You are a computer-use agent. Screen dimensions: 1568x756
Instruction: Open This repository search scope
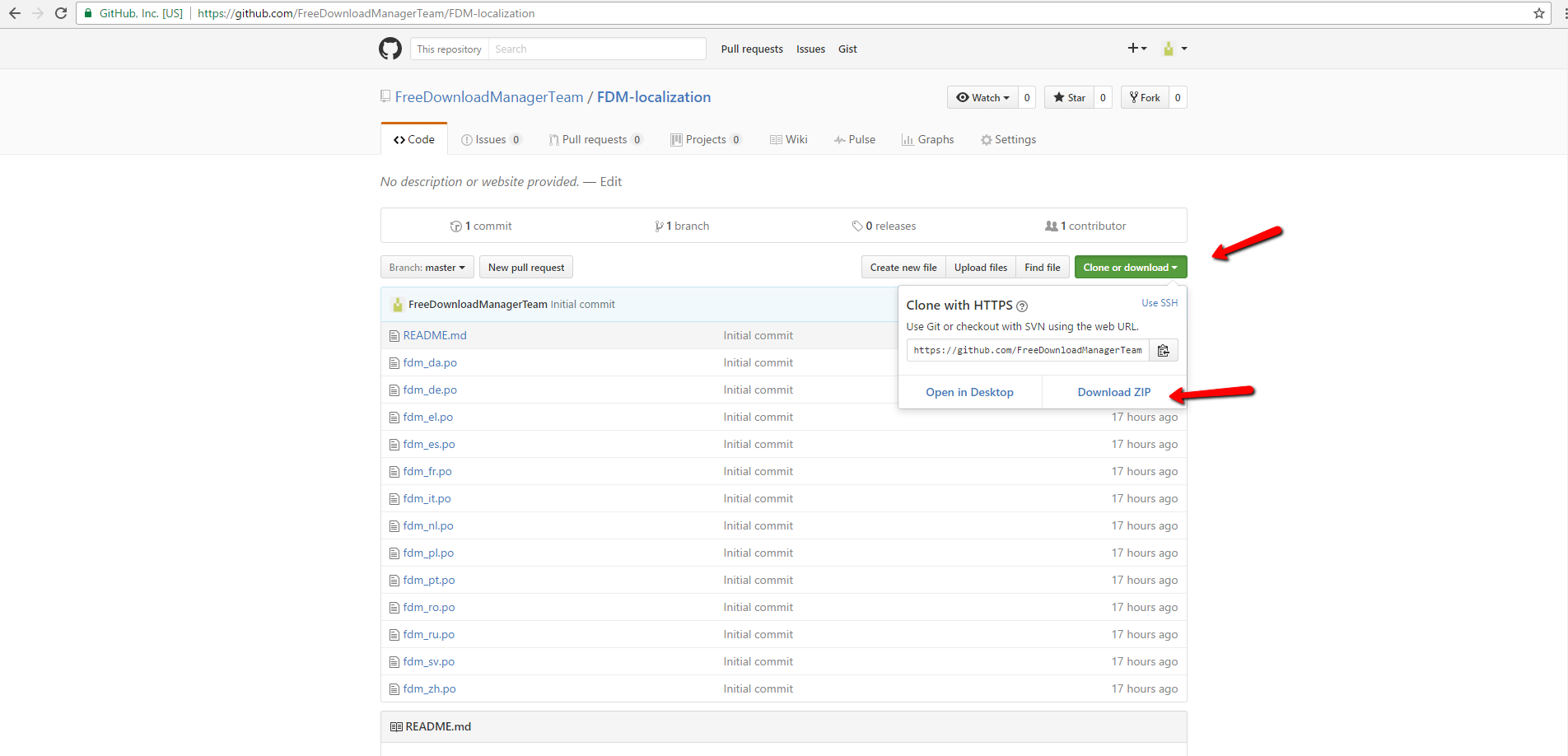point(450,49)
